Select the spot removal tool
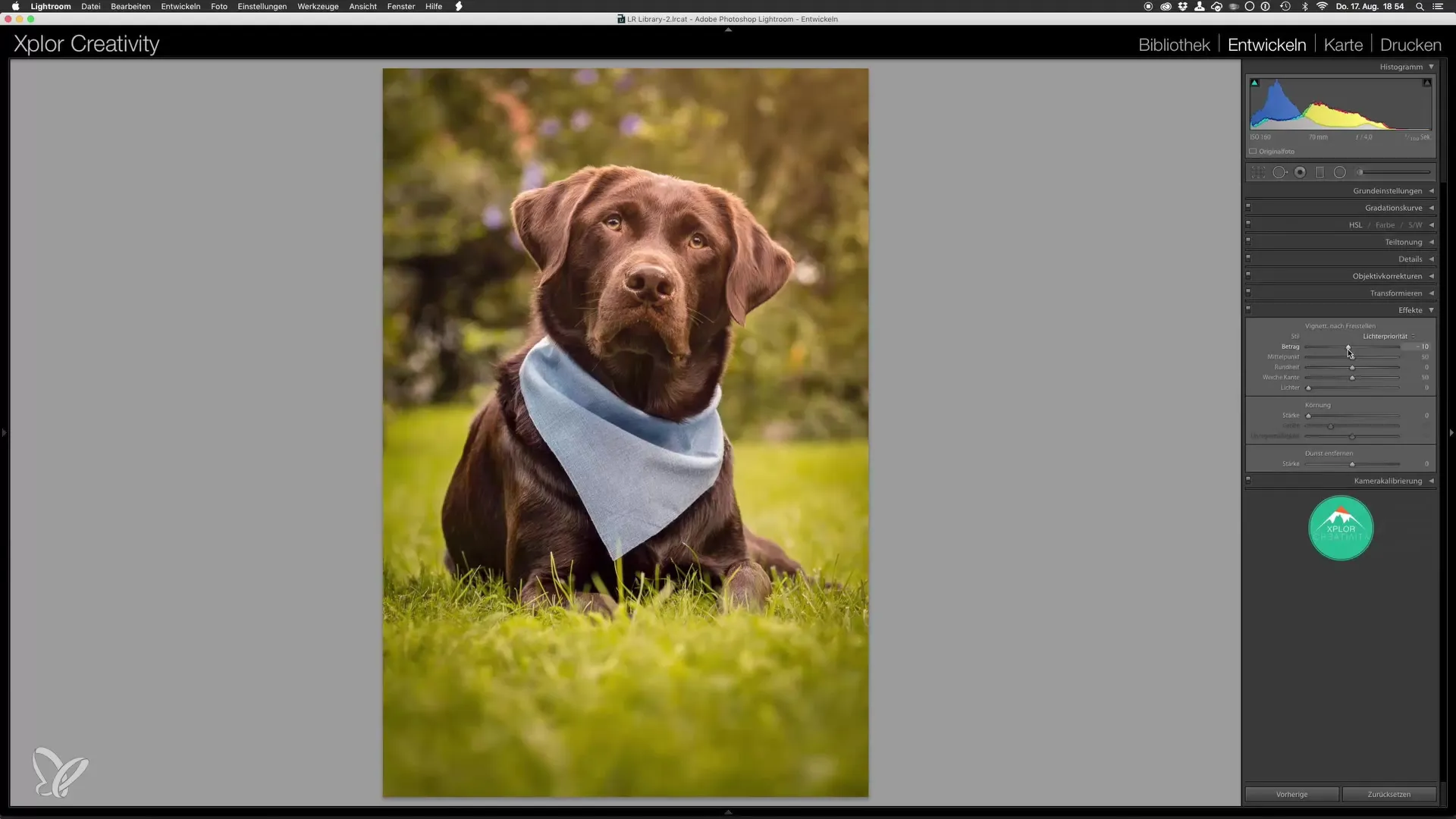 pos(1279,173)
